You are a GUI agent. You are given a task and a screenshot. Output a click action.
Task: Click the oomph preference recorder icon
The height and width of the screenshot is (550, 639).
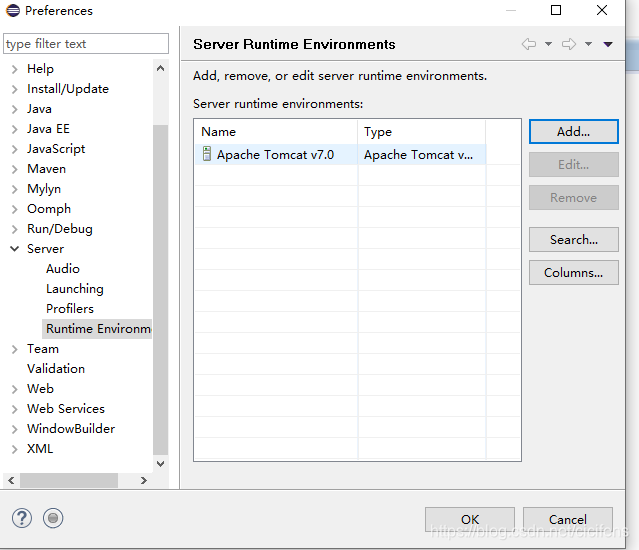(x=53, y=518)
